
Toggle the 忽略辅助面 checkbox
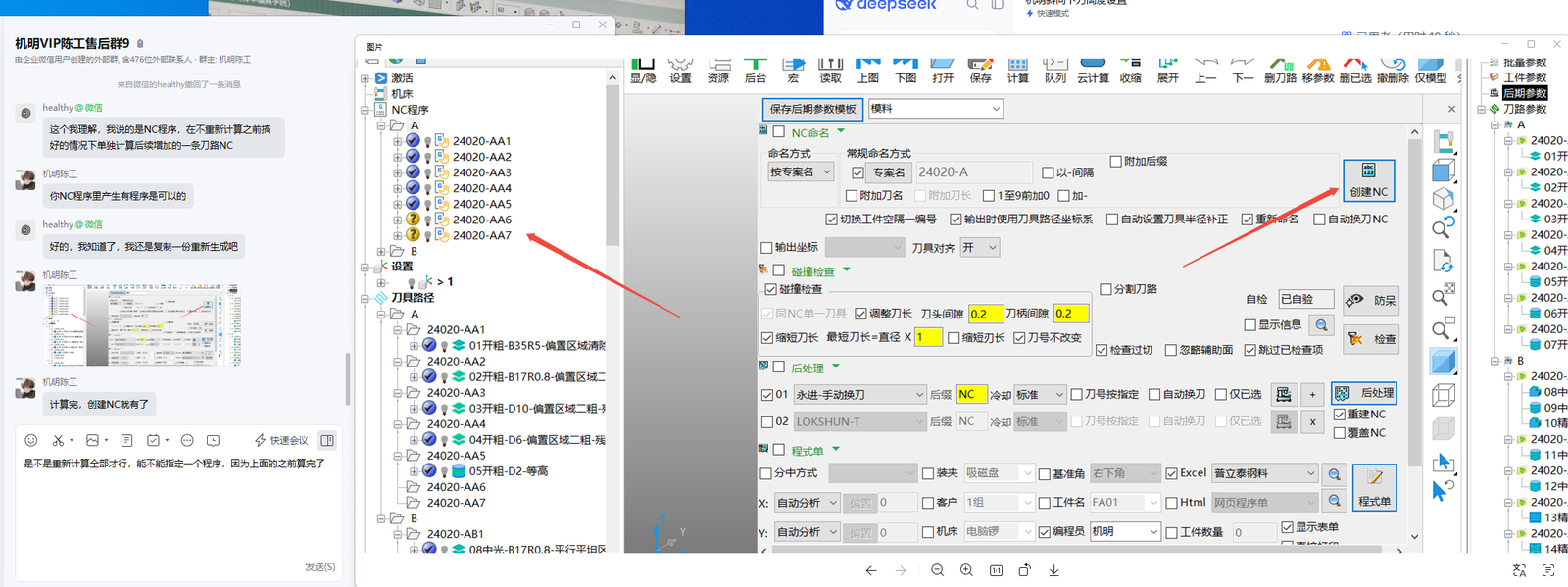(1170, 350)
